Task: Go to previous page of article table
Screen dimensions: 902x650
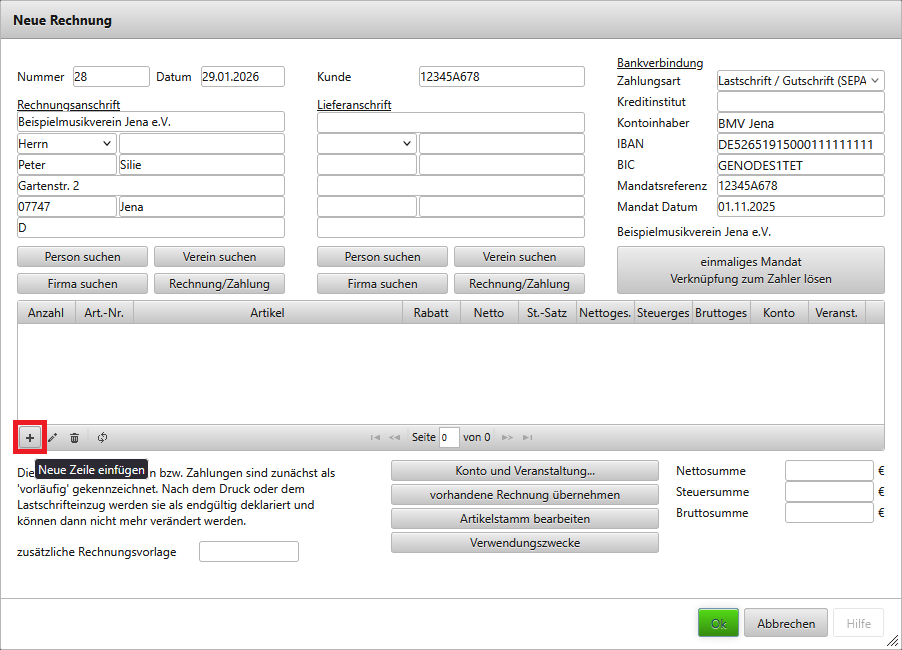Action: point(394,437)
